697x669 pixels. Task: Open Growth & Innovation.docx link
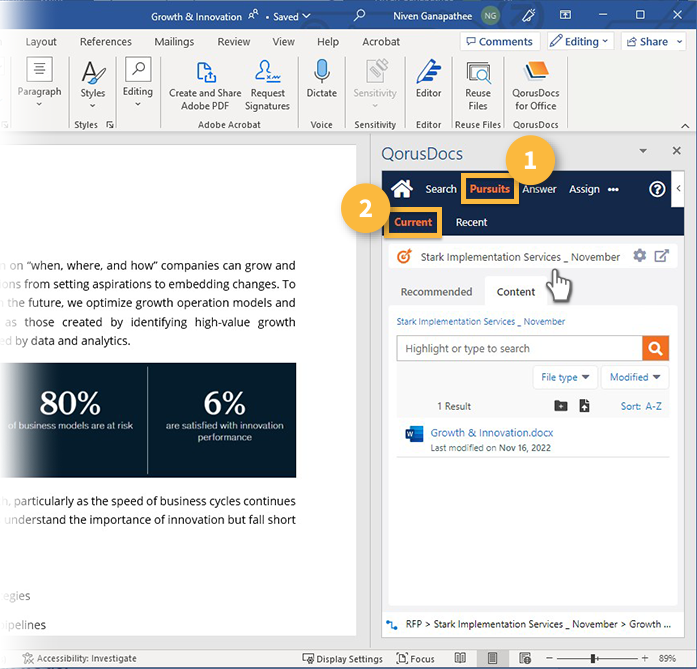[492, 433]
